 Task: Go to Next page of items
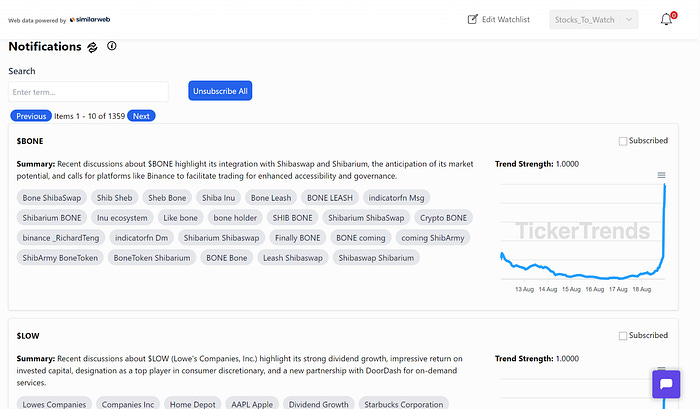141,116
